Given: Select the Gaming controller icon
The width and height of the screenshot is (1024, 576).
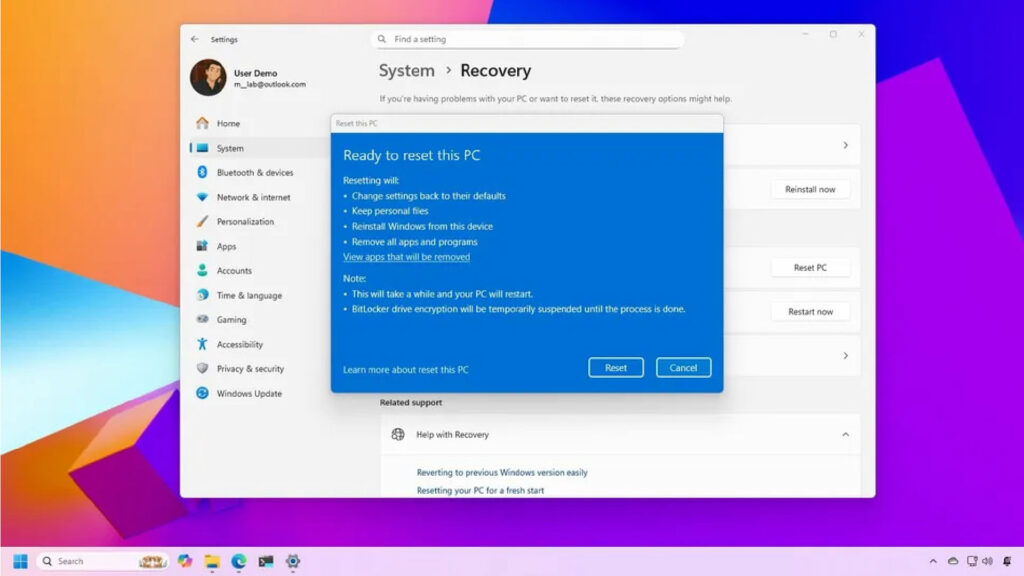Looking at the screenshot, I should pyautogui.click(x=202, y=320).
